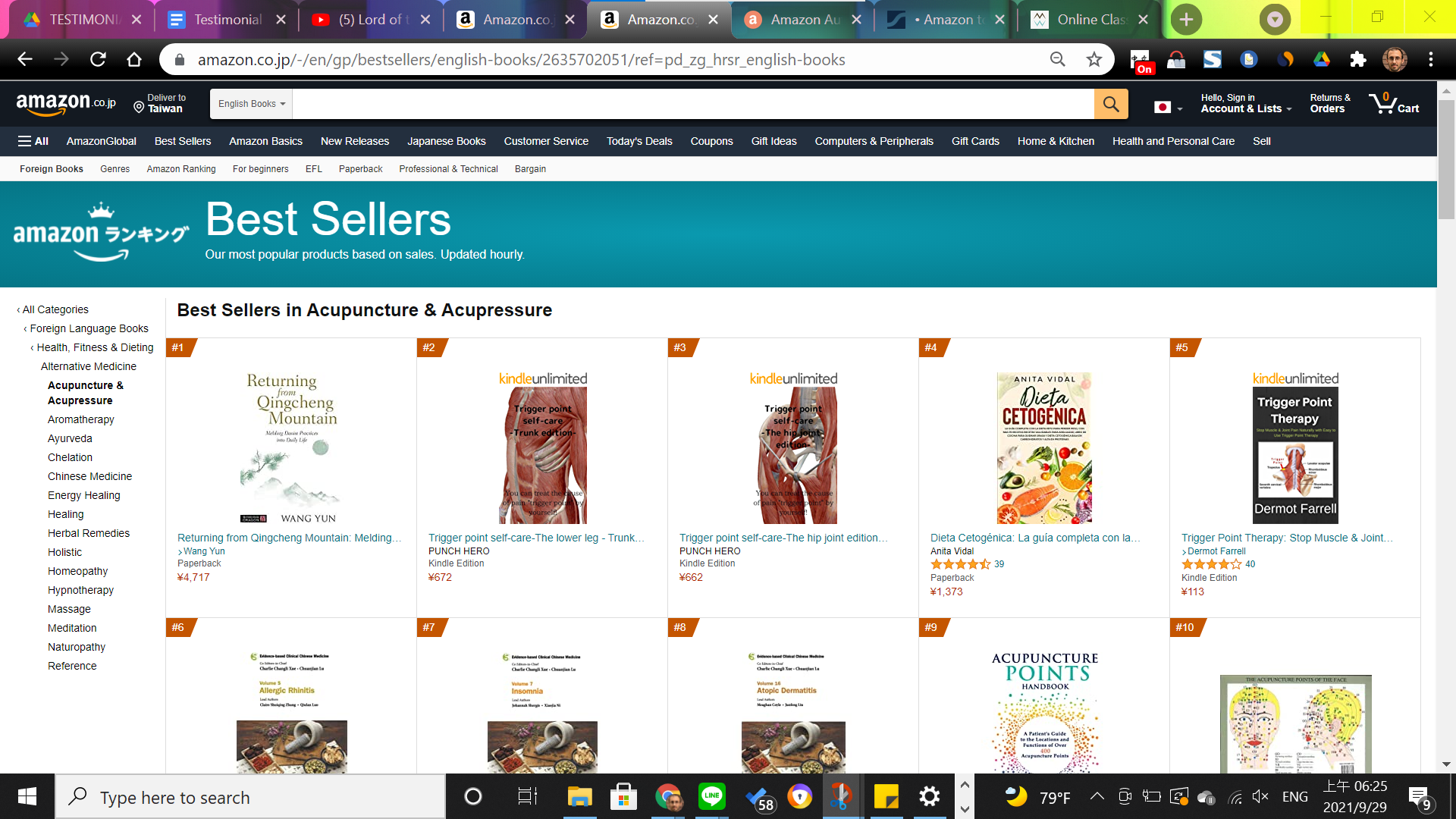Click the orange Amazon search magnifier button

(x=1111, y=104)
